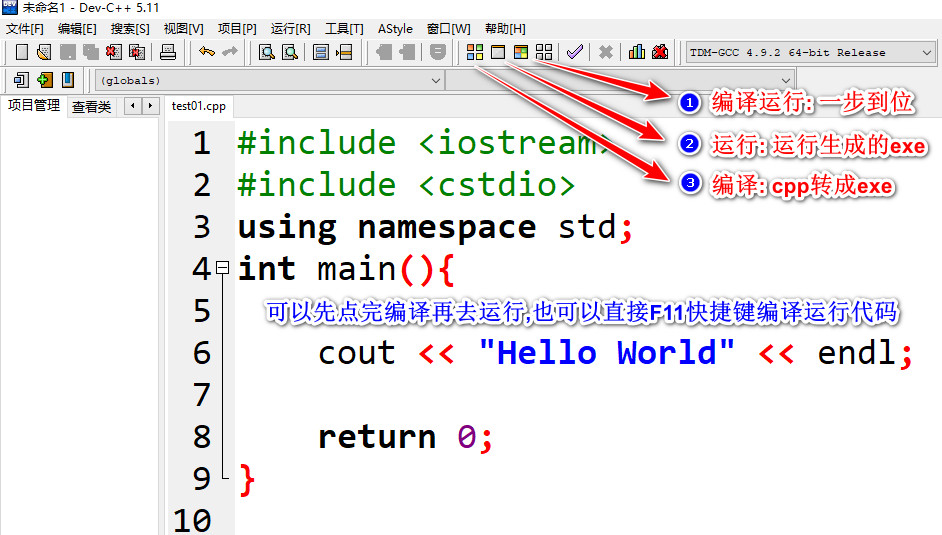Toggle the bookmark icon in second toolbar
Screen dimensions: 942x535
pos(68,80)
